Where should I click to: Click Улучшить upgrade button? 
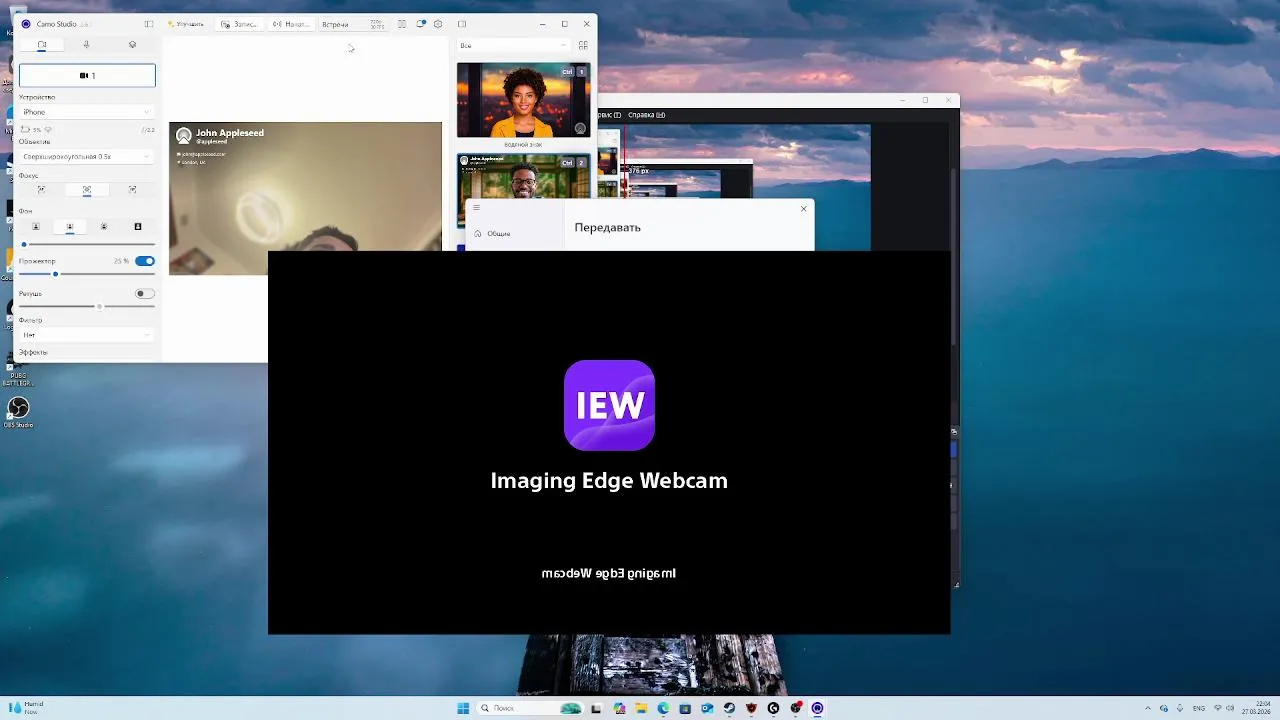185,24
